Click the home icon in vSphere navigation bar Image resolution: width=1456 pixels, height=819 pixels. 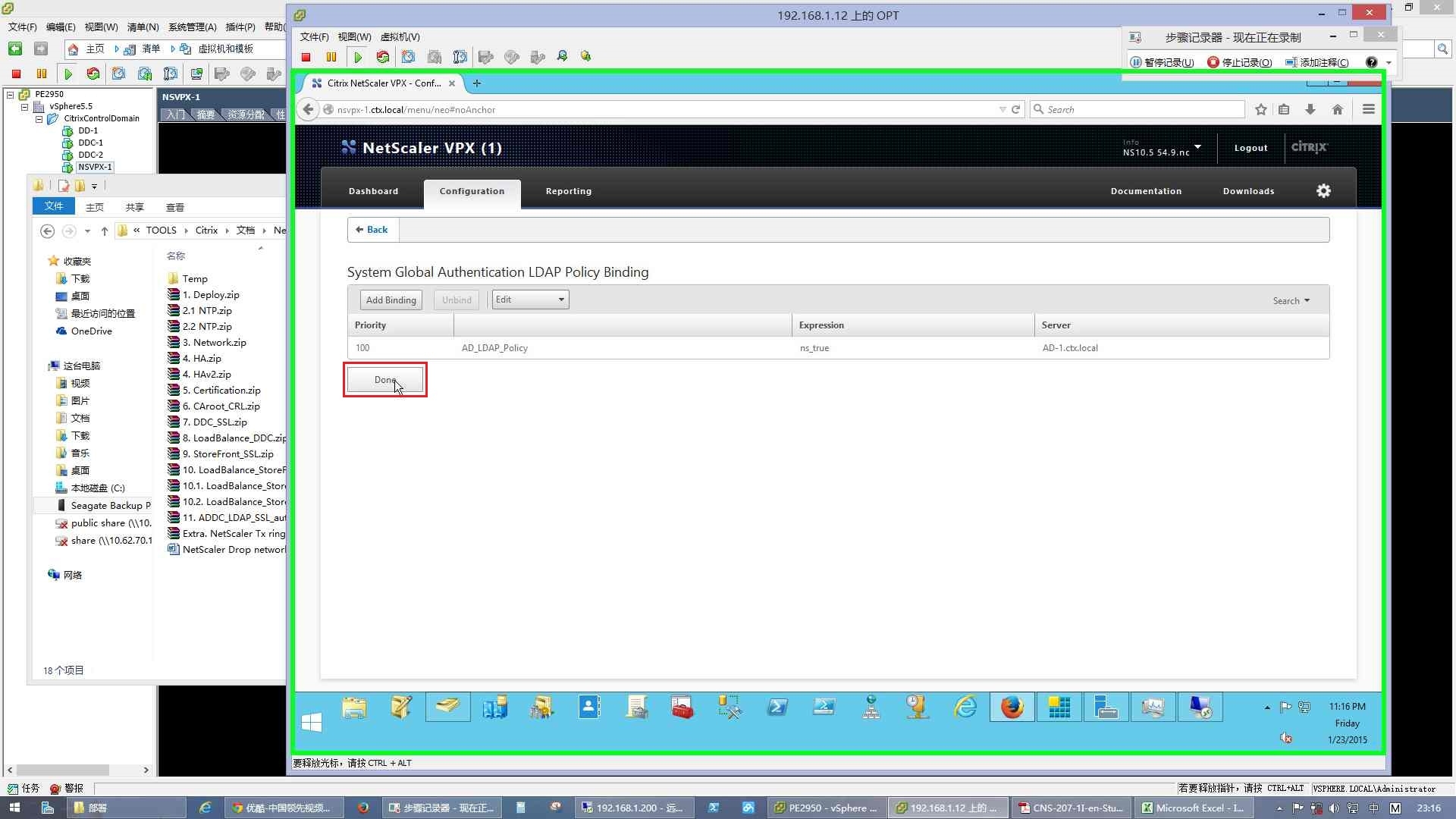tap(73, 49)
